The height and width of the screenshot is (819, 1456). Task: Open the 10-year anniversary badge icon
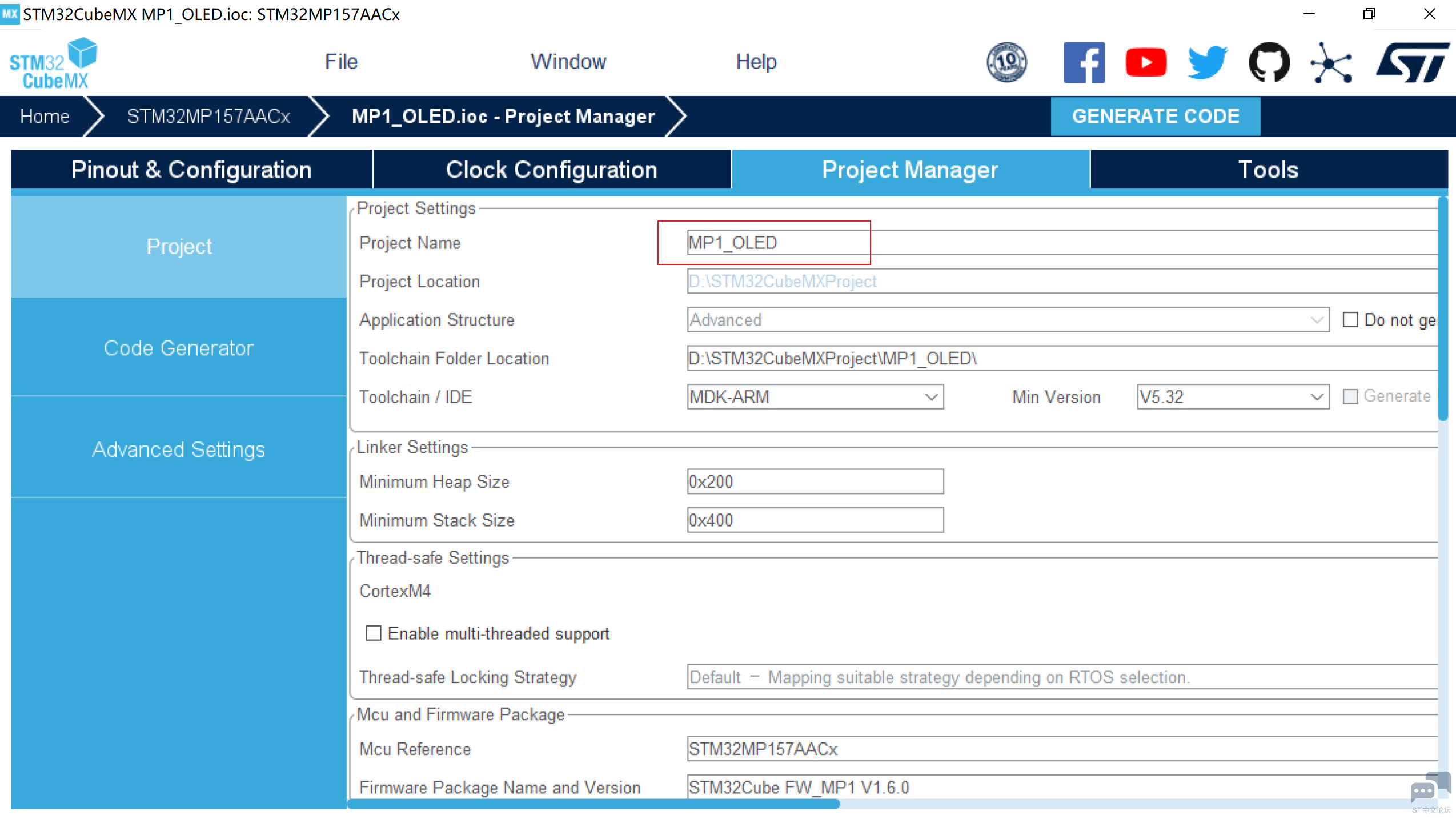tap(1006, 62)
